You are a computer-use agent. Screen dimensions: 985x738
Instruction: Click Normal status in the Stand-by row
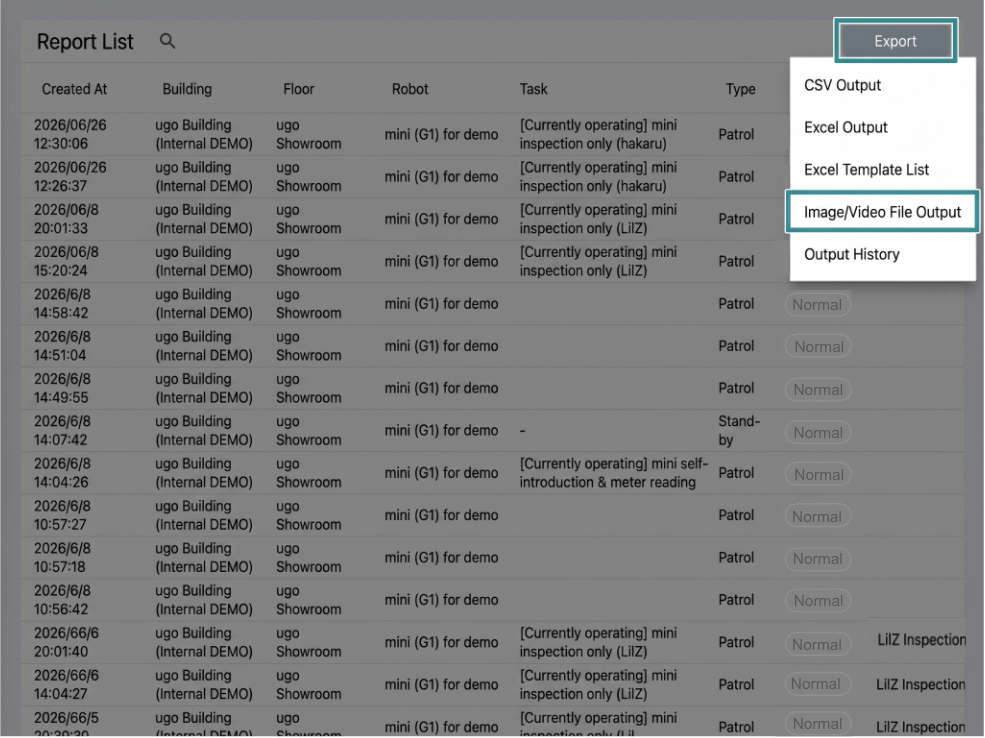[818, 432]
